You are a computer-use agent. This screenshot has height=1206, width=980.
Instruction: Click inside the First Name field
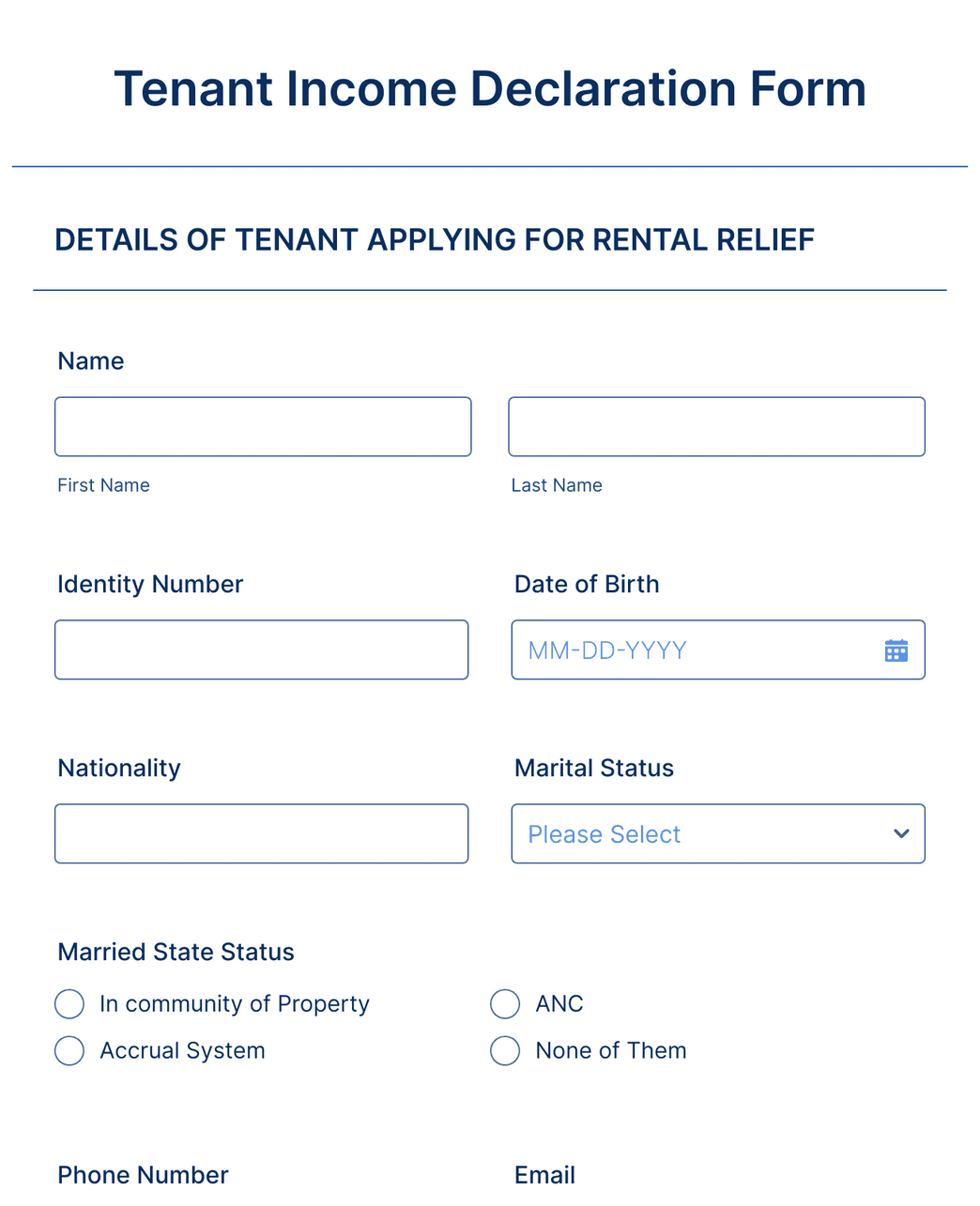tap(263, 426)
